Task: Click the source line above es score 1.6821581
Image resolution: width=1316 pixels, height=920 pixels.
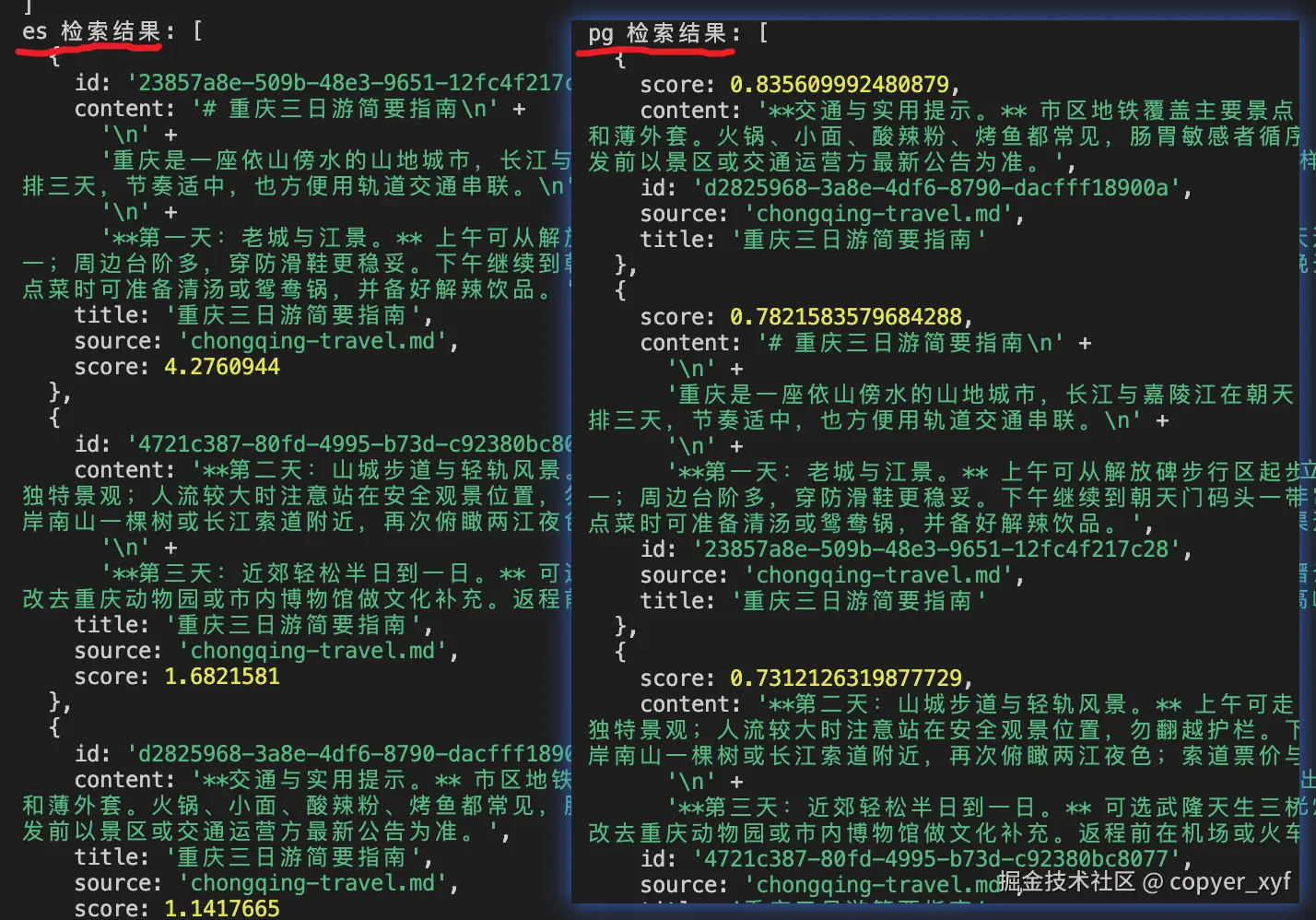Action: point(266,651)
